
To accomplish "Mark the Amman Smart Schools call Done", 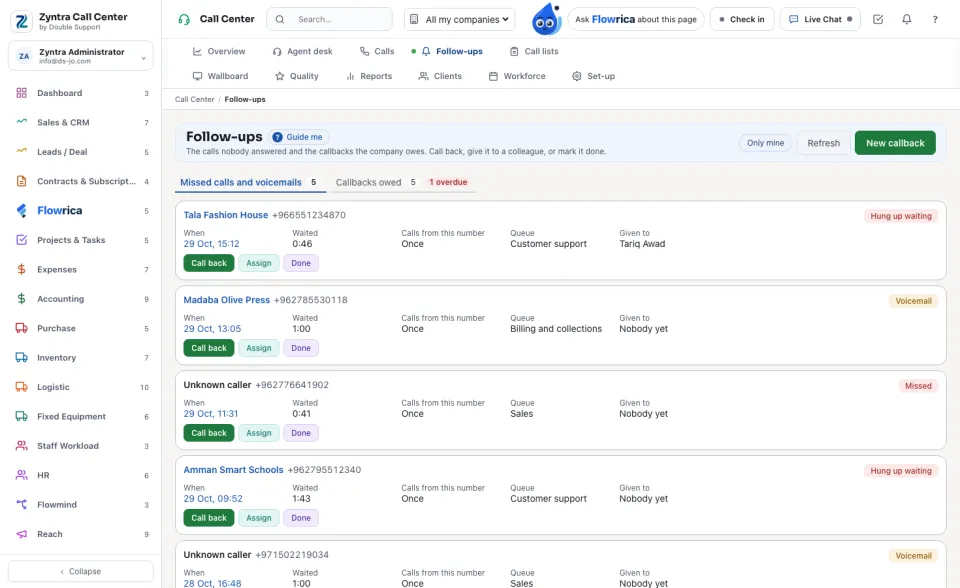I will 301,518.
